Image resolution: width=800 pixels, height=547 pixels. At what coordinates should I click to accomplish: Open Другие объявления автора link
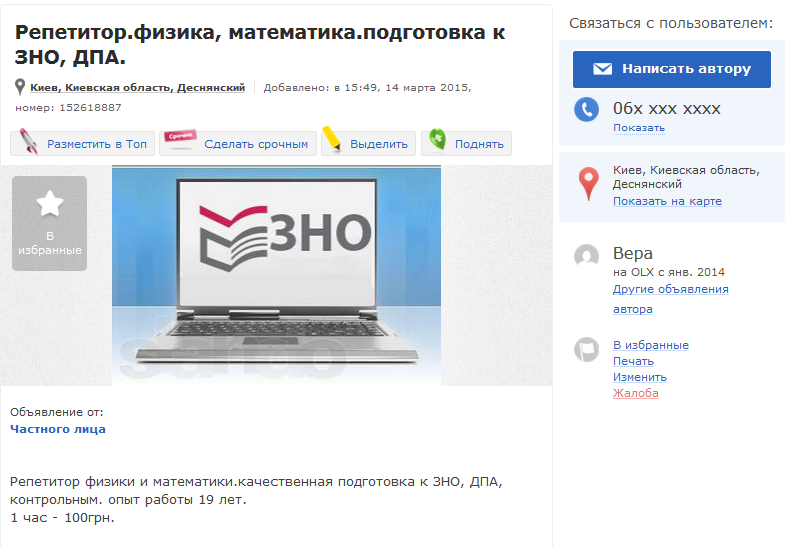[x=670, y=299]
